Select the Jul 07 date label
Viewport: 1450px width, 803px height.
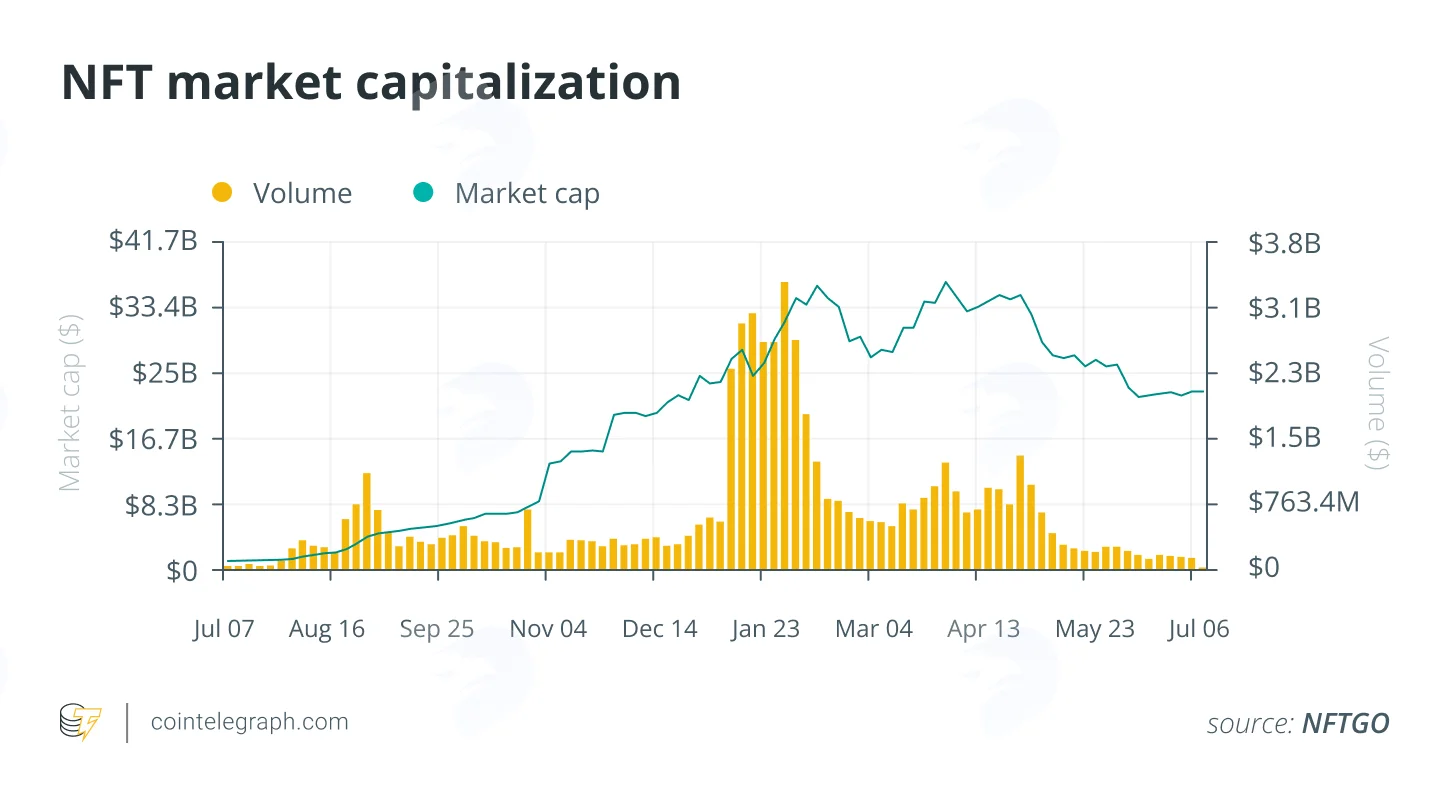224,629
